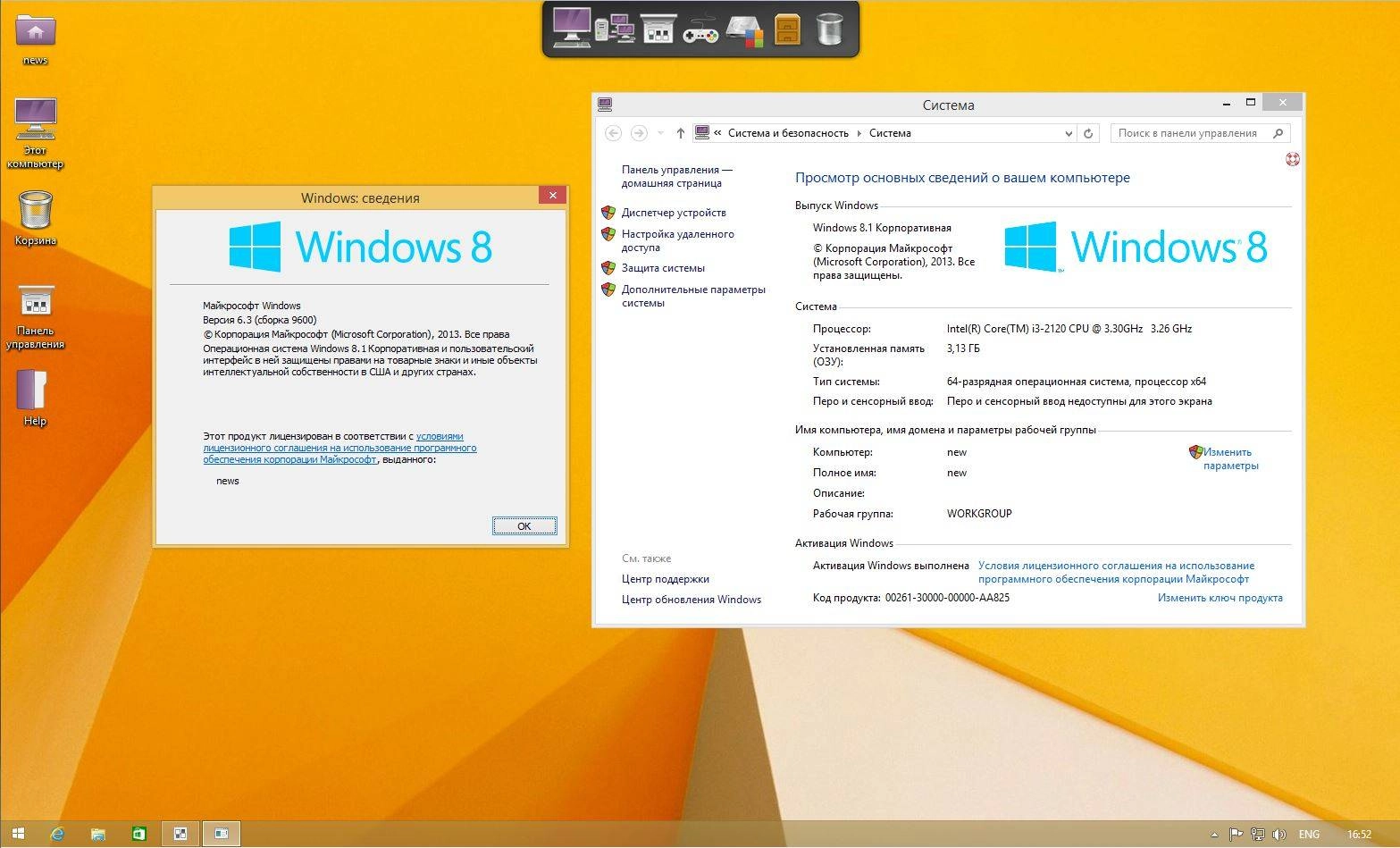This screenshot has height=848, width=1400.
Task: Open the Store app on the taskbar
Action: tap(138, 834)
